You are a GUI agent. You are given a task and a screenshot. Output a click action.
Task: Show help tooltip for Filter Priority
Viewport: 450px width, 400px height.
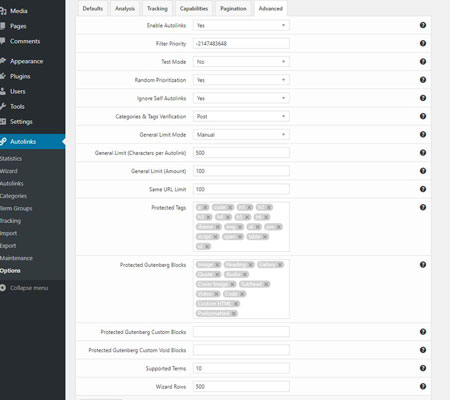423,43
